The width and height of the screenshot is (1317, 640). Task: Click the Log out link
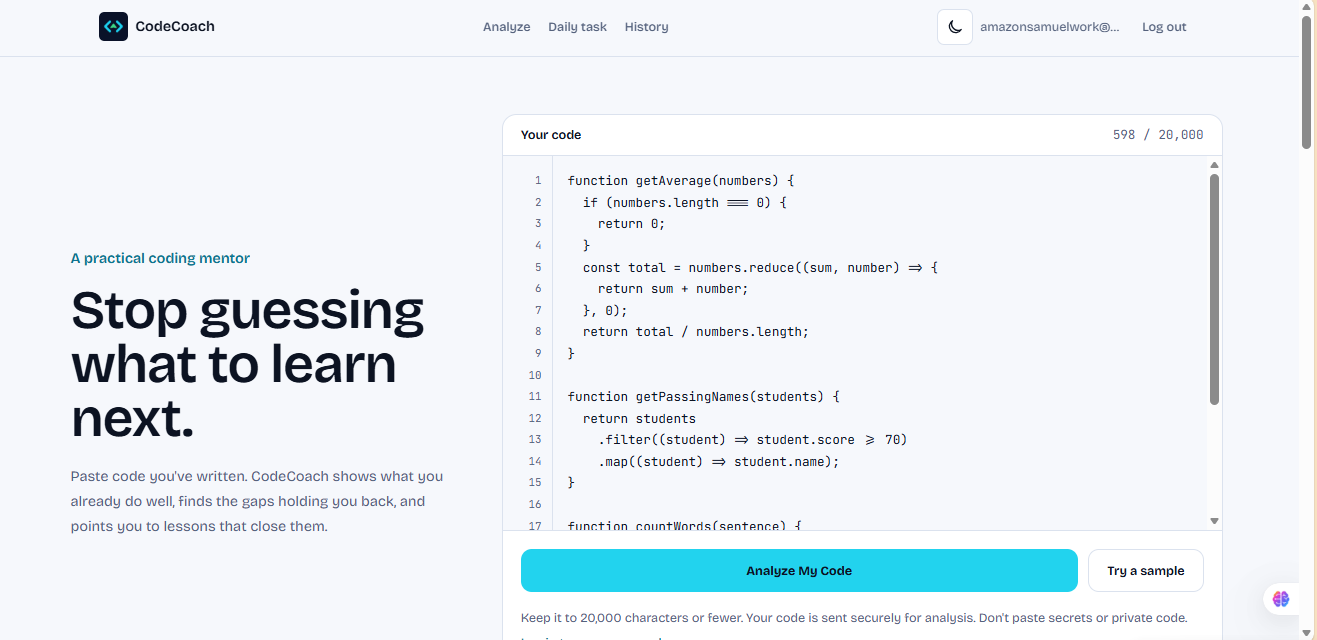click(1164, 27)
